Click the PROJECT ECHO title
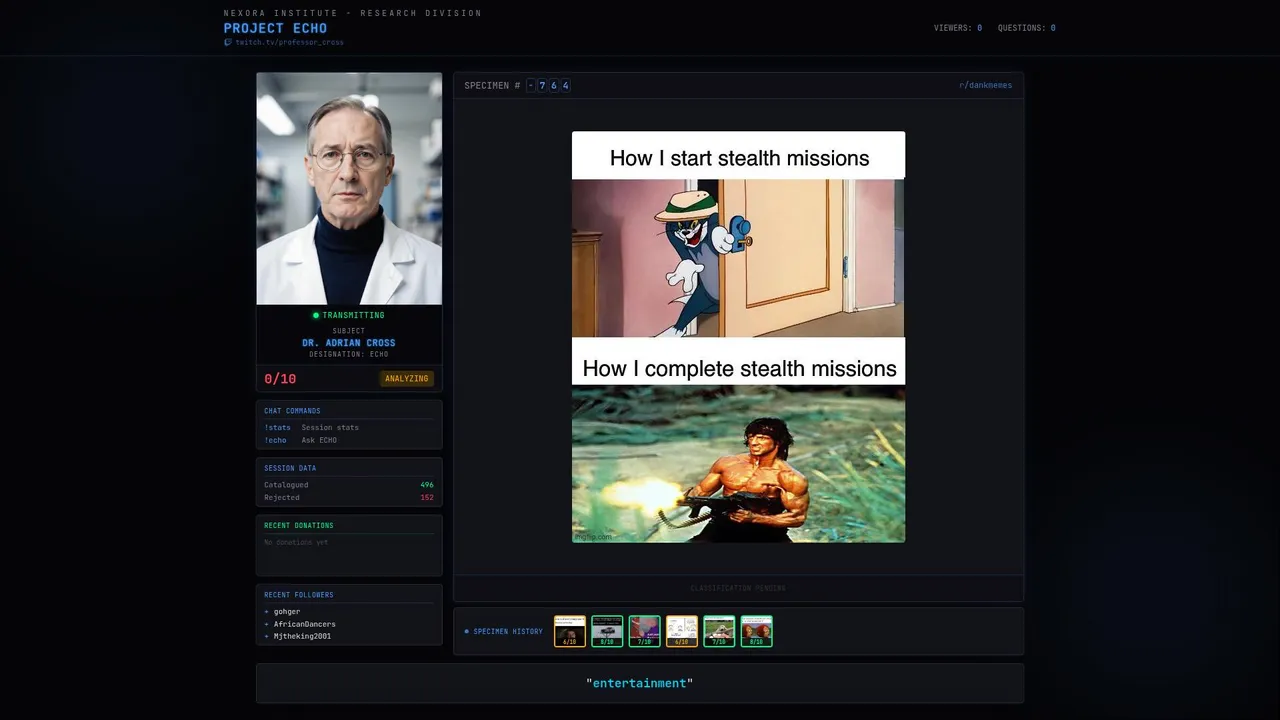Viewport: 1280px width, 720px height. pyautogui.click(x=275, y=28)
